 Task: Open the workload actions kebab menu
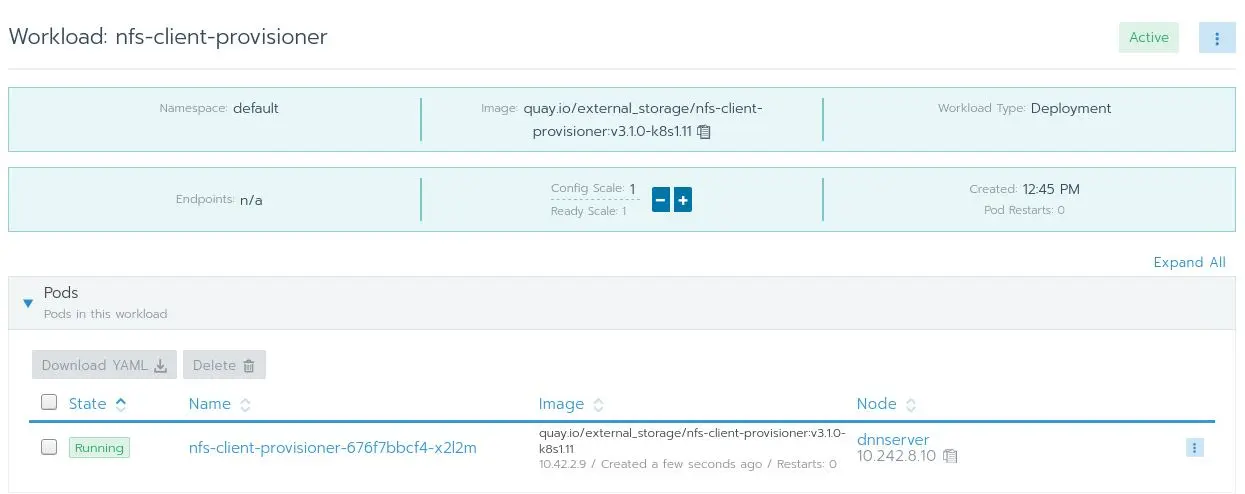tap(1217, 38)
